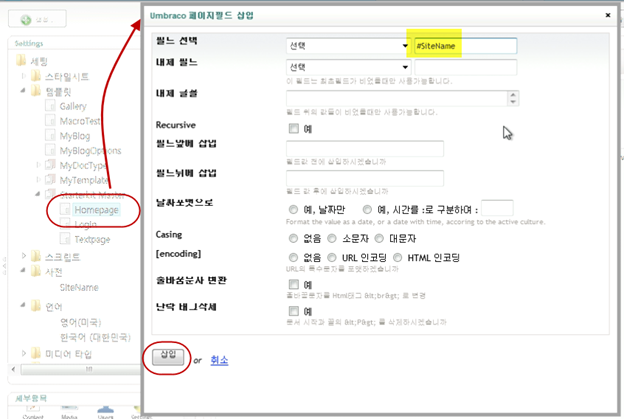Expand the MyDocType template node
Screen dimensions: 624x419
38,165
